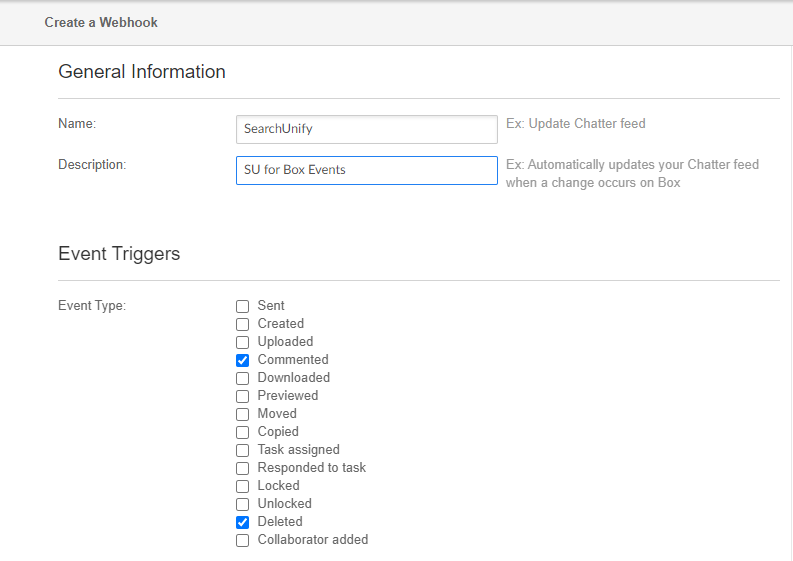
Task: Check the Collaborator added checkbox
Action: [x=242, y=540]
